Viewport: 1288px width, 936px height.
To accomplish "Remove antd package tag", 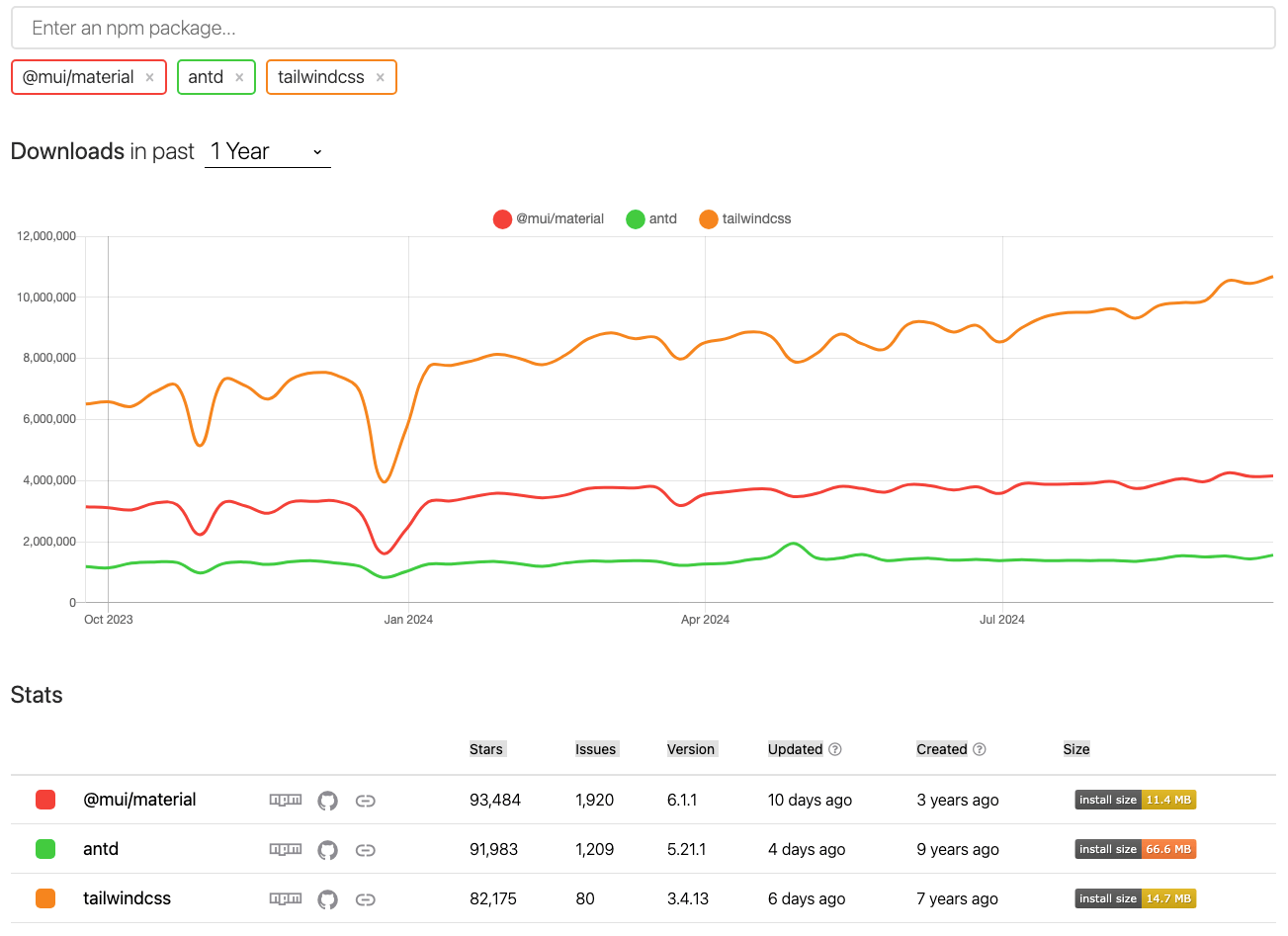I will tap(239, 77).
